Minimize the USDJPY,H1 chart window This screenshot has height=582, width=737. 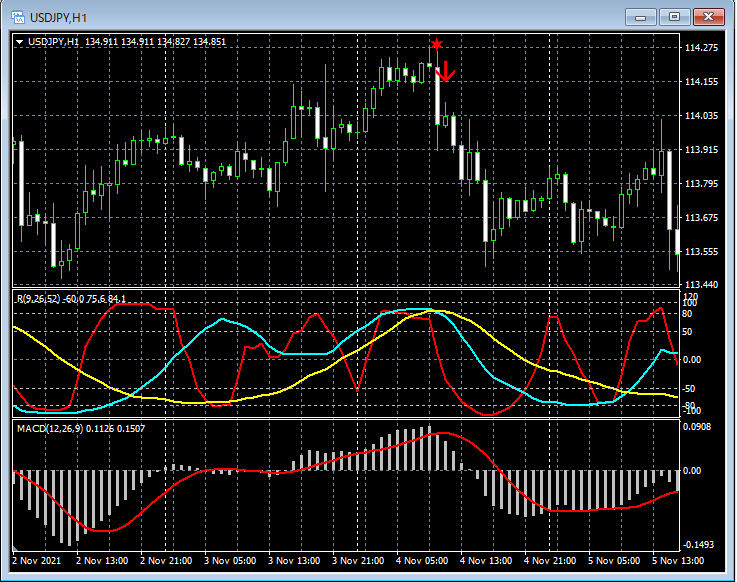641,16
